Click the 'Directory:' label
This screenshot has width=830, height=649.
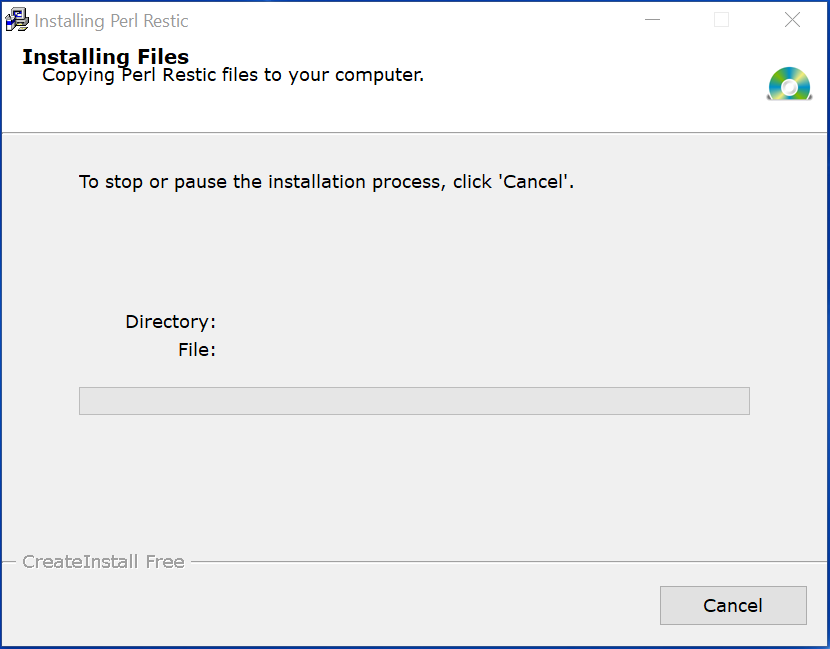[170, 321]
